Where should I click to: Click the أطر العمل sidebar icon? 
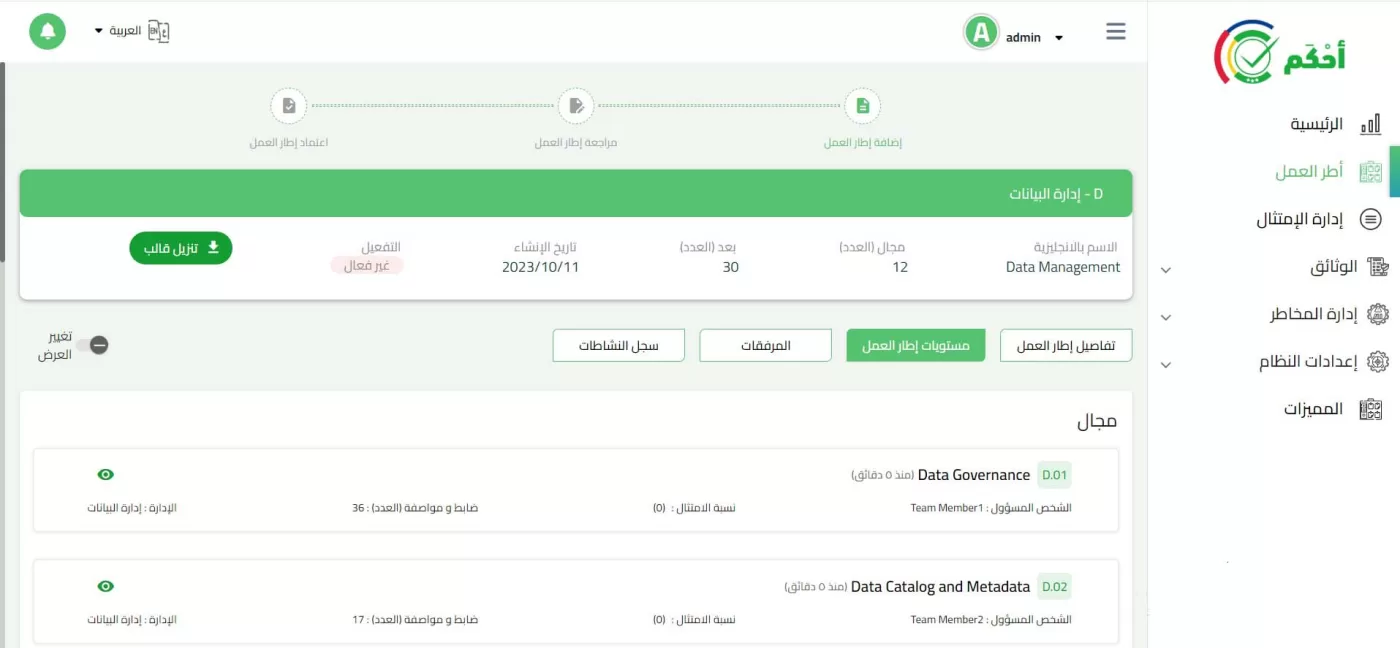1372,170
